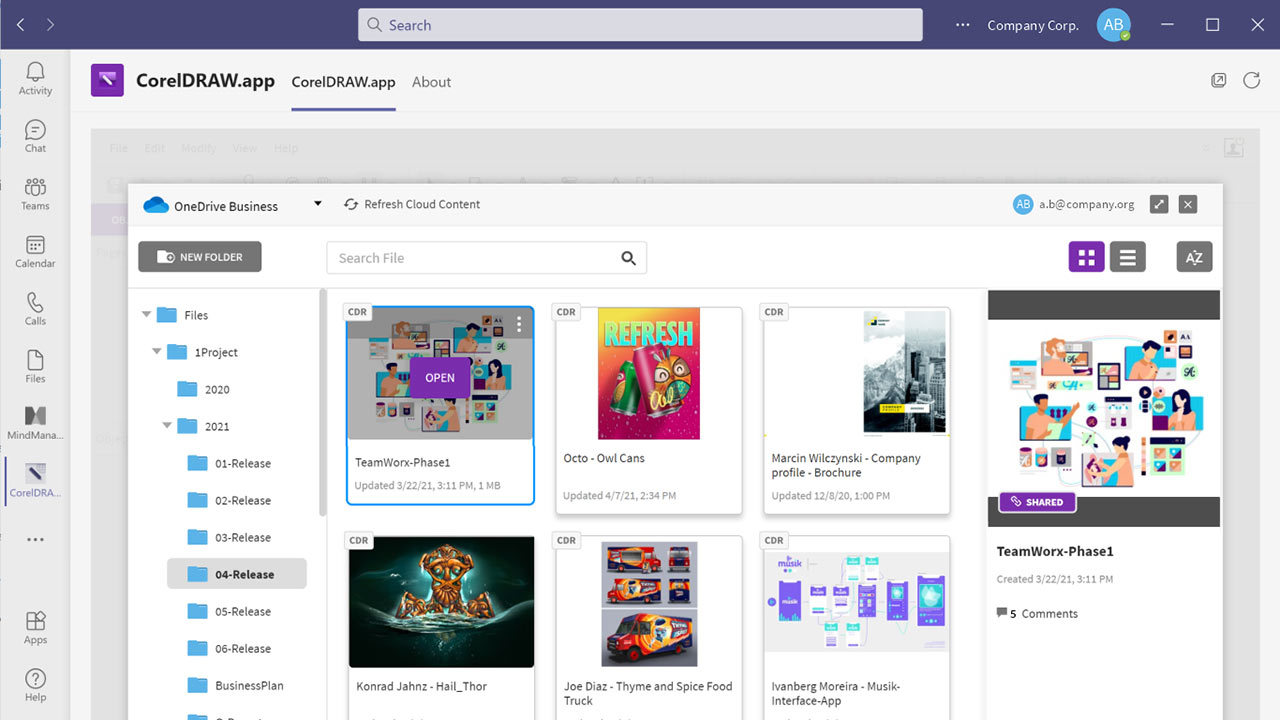Click 'Updated 12/8/20, 1:00 PM' text
Image resolution: width=1280 pixels, height=720 pixels.
[x=830, y=495]
